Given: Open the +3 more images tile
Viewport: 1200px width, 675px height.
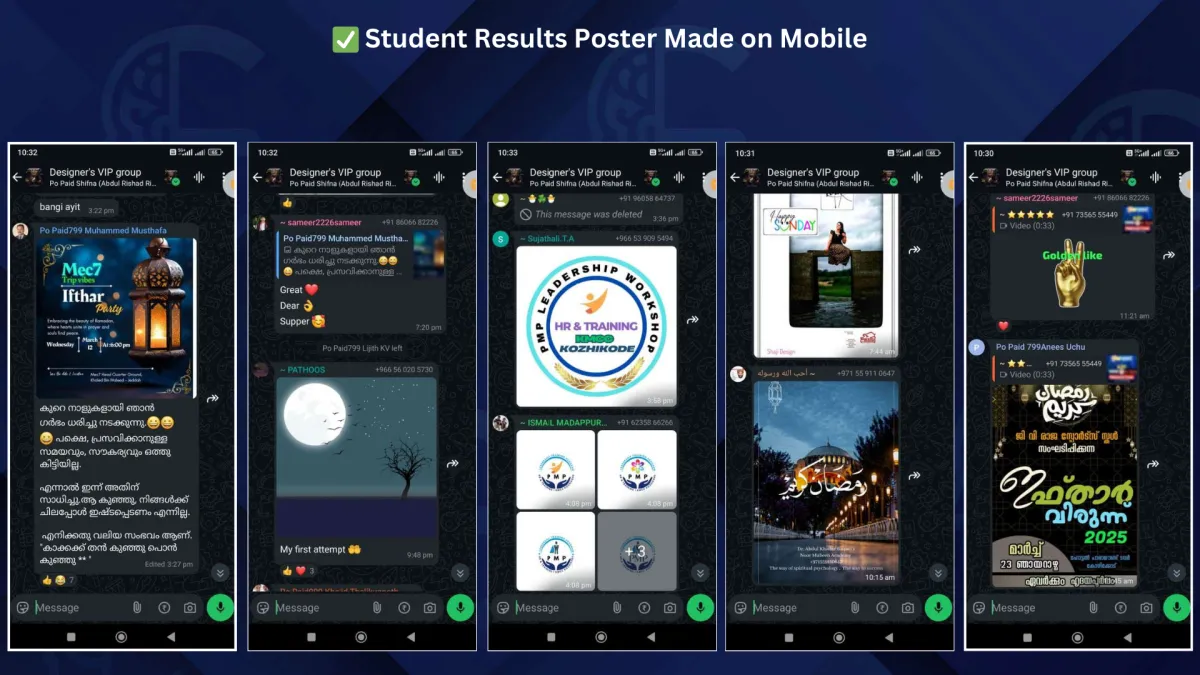Looking at the screenshot, I should [636, 551].
